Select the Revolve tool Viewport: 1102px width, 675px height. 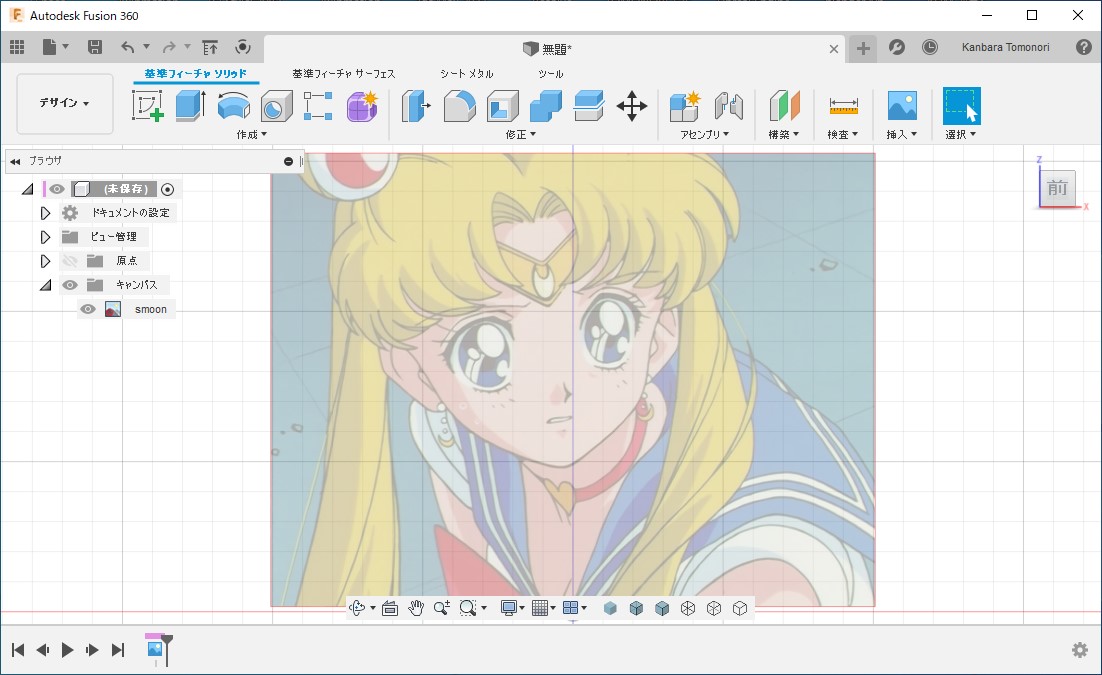pyautogui.click(x=233, y=105)
